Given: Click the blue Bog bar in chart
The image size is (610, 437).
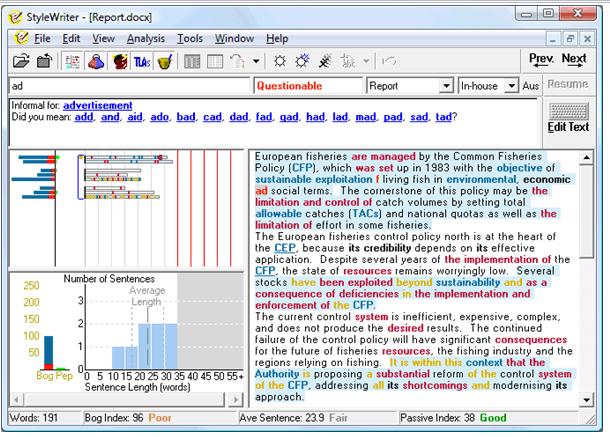Looking at the screenshot, I should coord(49,350).
